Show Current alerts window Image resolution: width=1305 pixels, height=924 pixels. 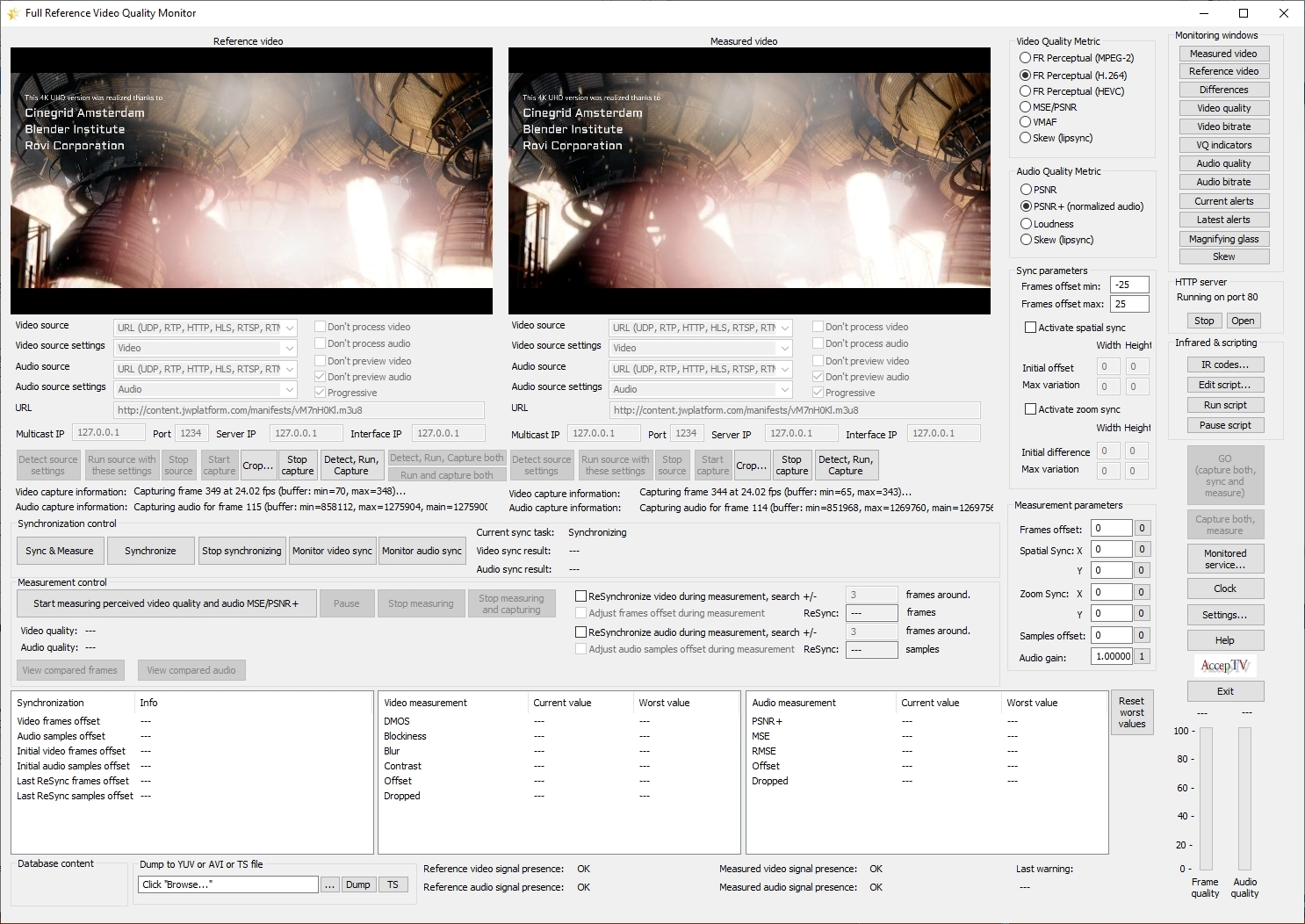click(1223, 201)
